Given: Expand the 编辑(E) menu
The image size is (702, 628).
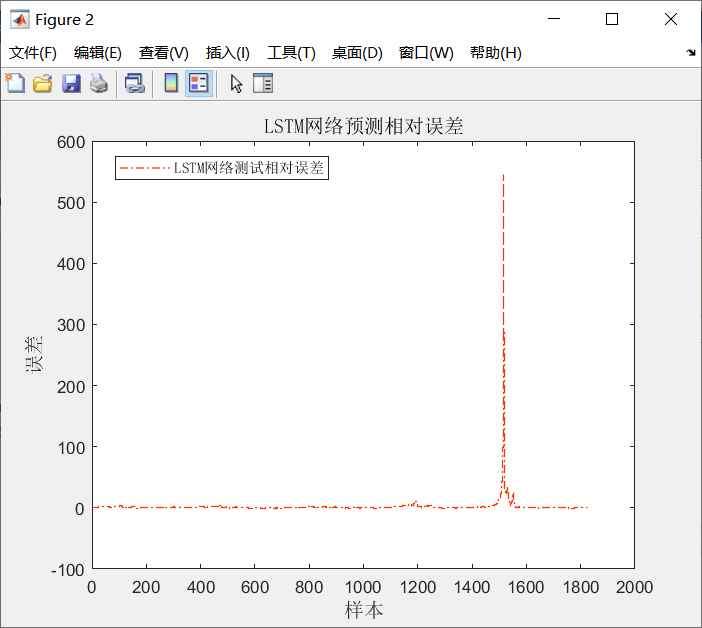Looking at the screenshot, I should tap(98, 53).
